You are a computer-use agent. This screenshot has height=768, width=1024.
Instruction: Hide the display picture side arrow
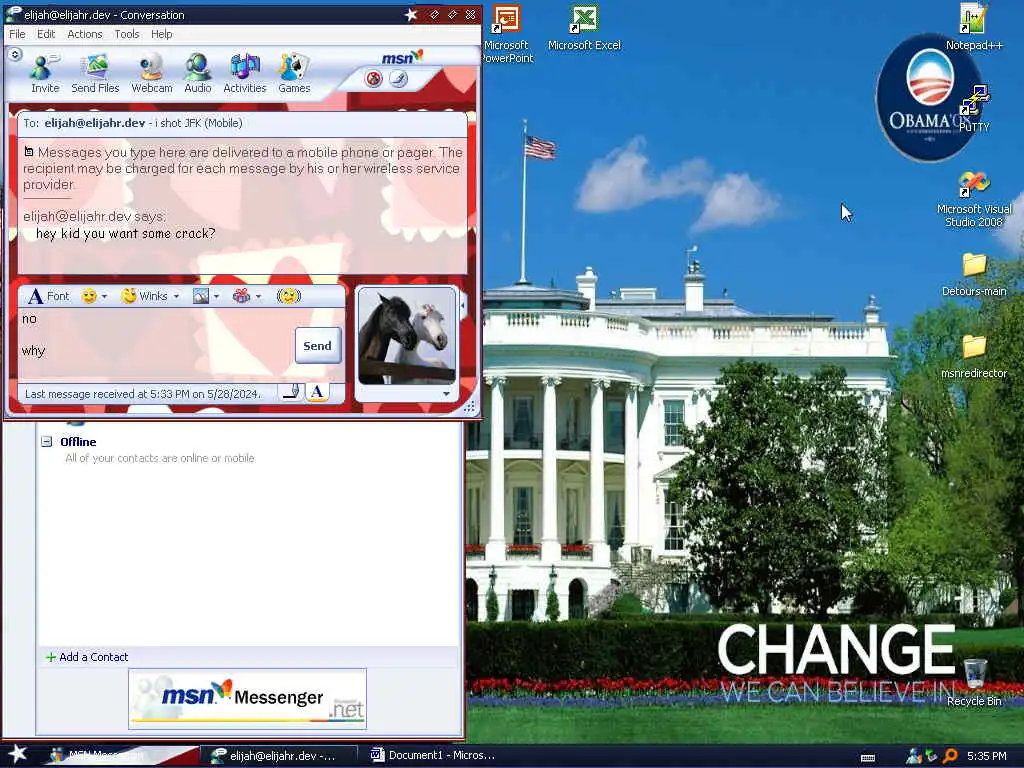463,305
